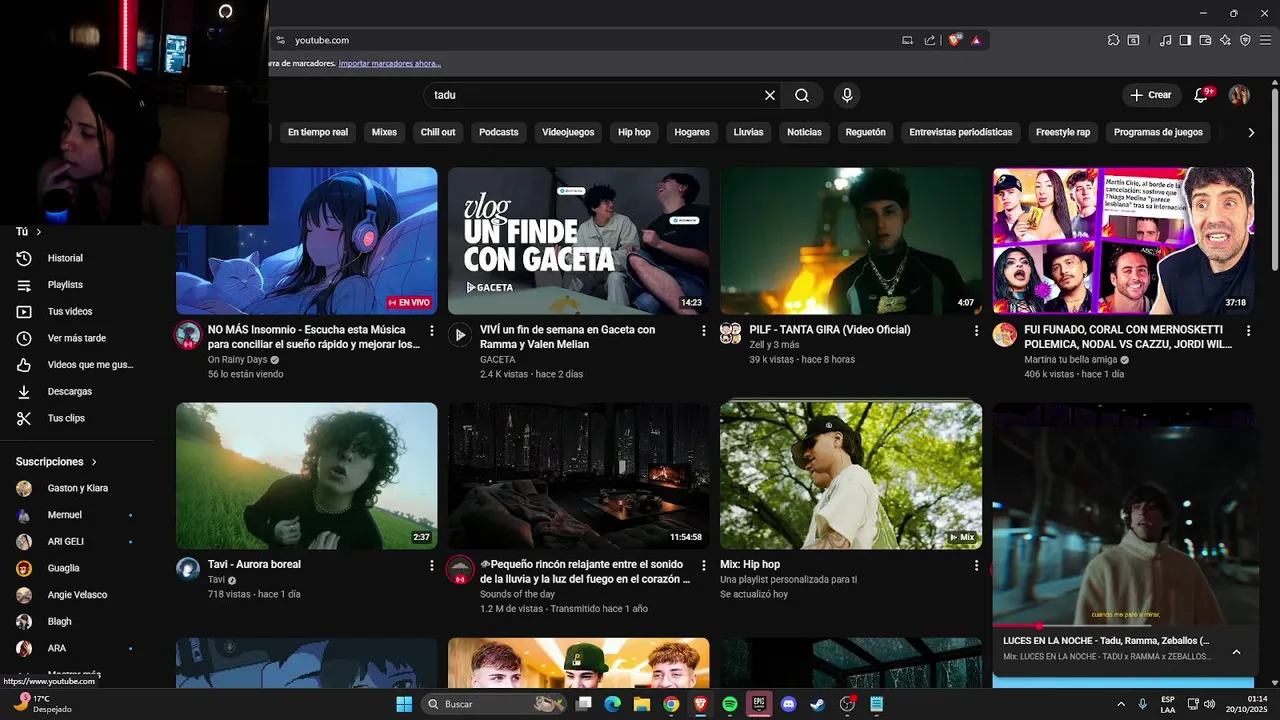Open Gaston y Kiara subscription channel
This screenshot has width=1280, height=720.
point(77,488)
